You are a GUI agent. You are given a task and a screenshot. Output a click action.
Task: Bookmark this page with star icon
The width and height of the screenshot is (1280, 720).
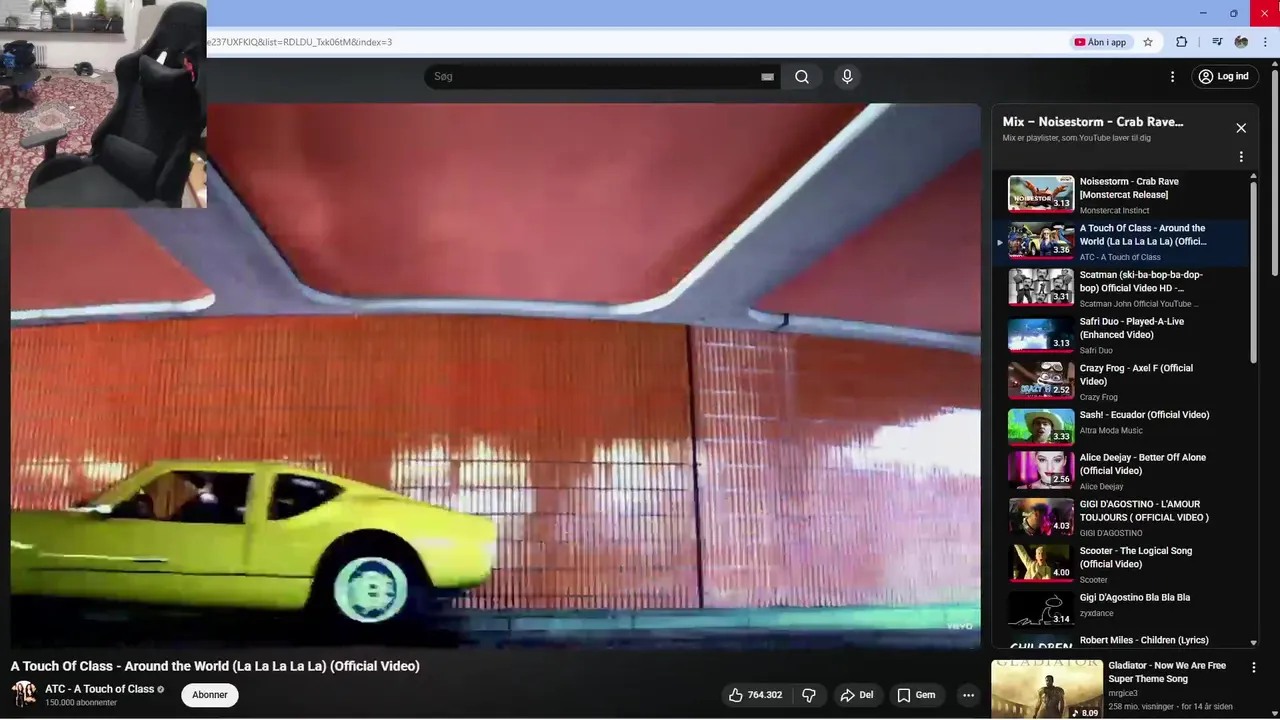[1148, 42]
